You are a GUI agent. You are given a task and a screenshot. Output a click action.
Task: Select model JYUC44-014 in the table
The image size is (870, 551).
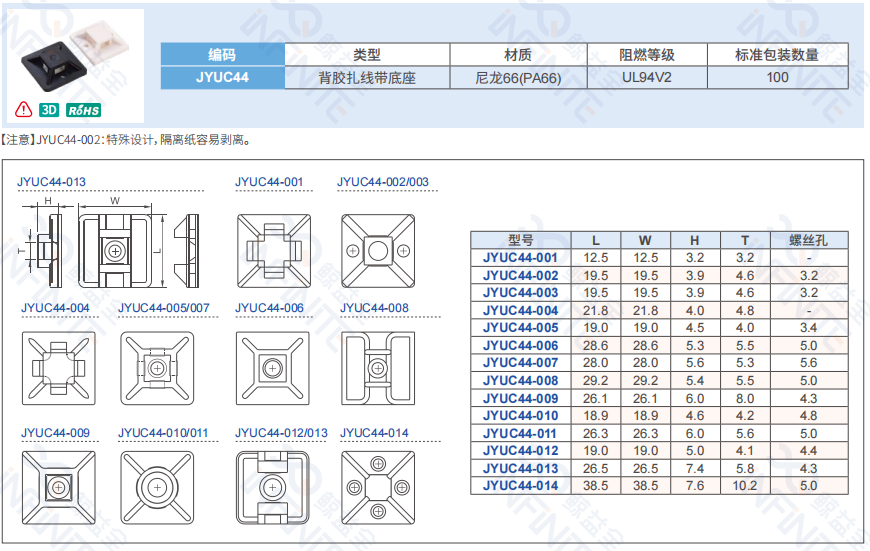[x=520, y=486]
